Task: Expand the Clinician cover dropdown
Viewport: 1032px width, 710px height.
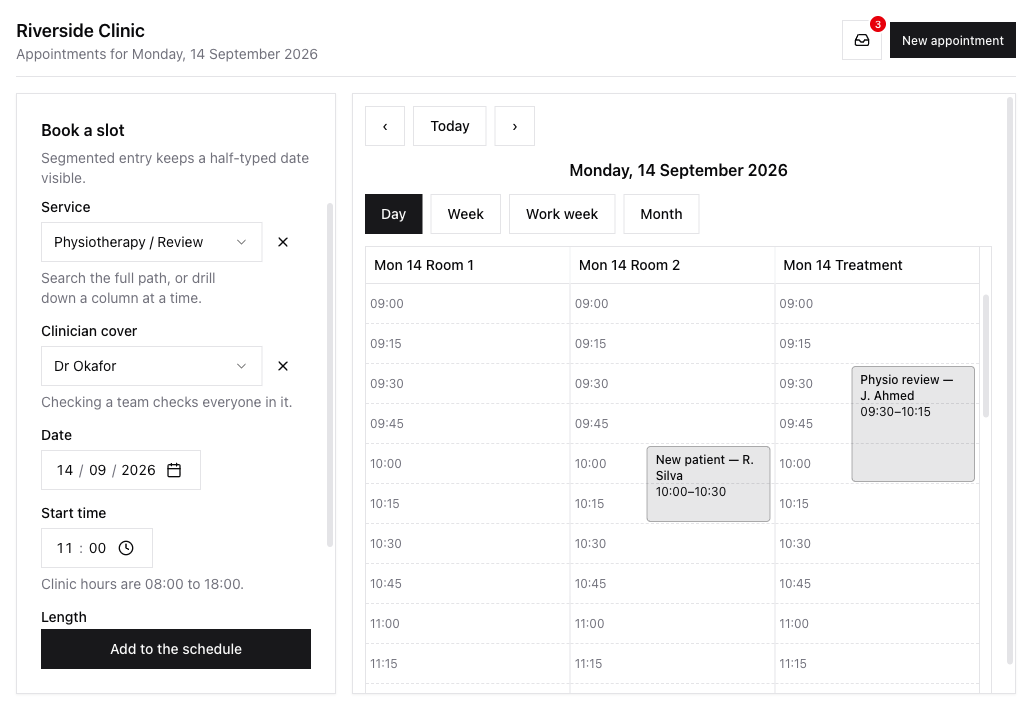Action: click(x=151, y=366)
